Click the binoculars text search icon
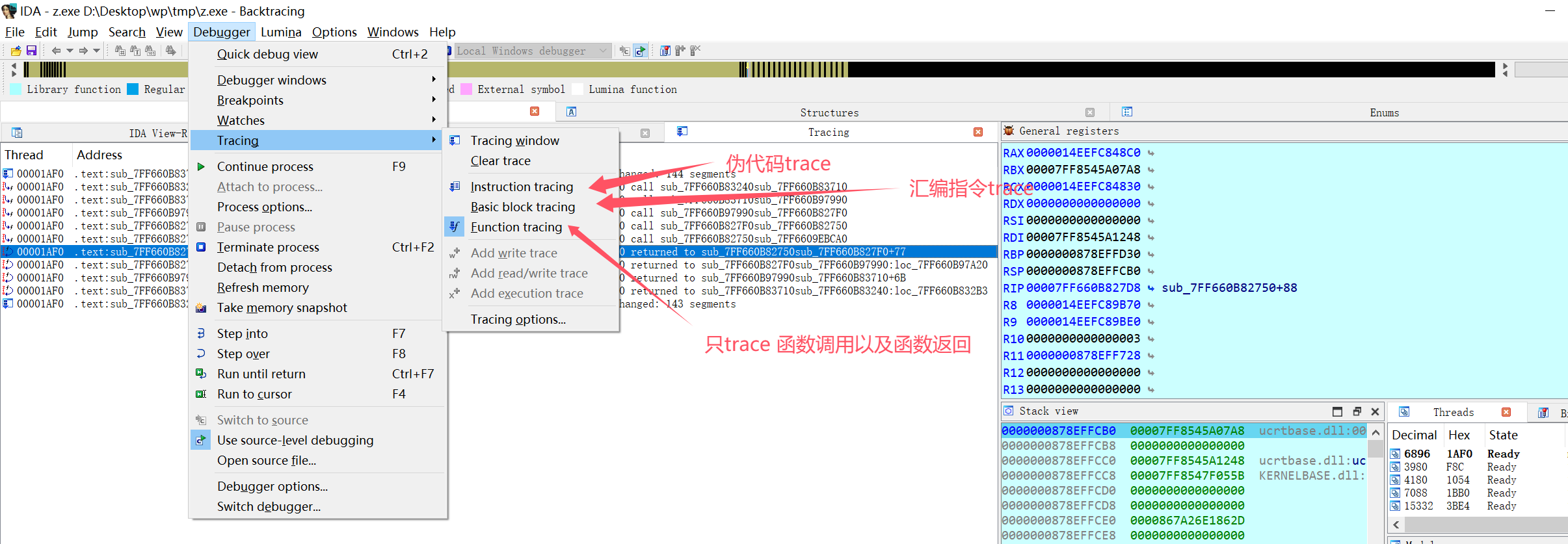 [135, 51]
